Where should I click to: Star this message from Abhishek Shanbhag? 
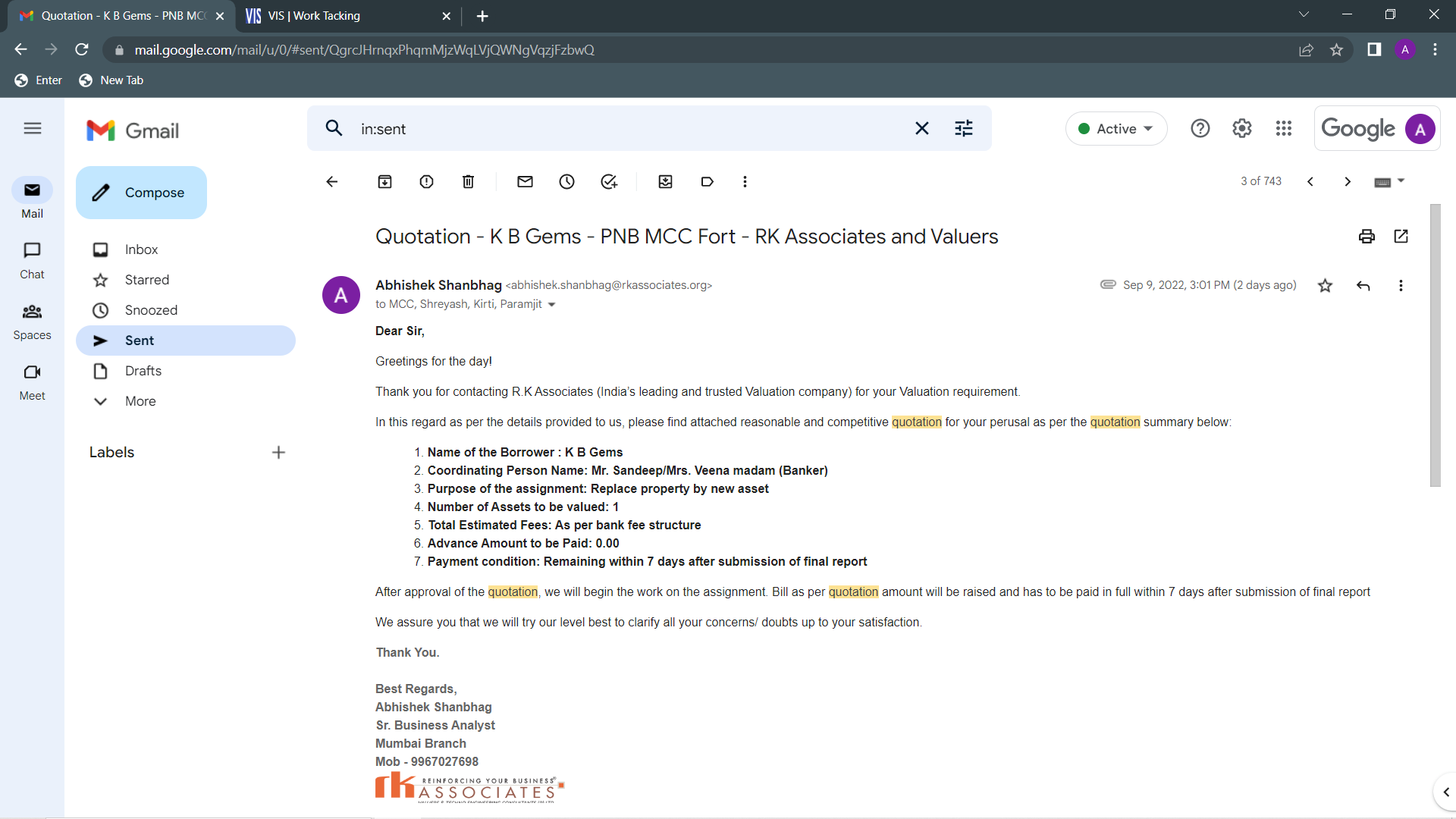coord(1325,285)
